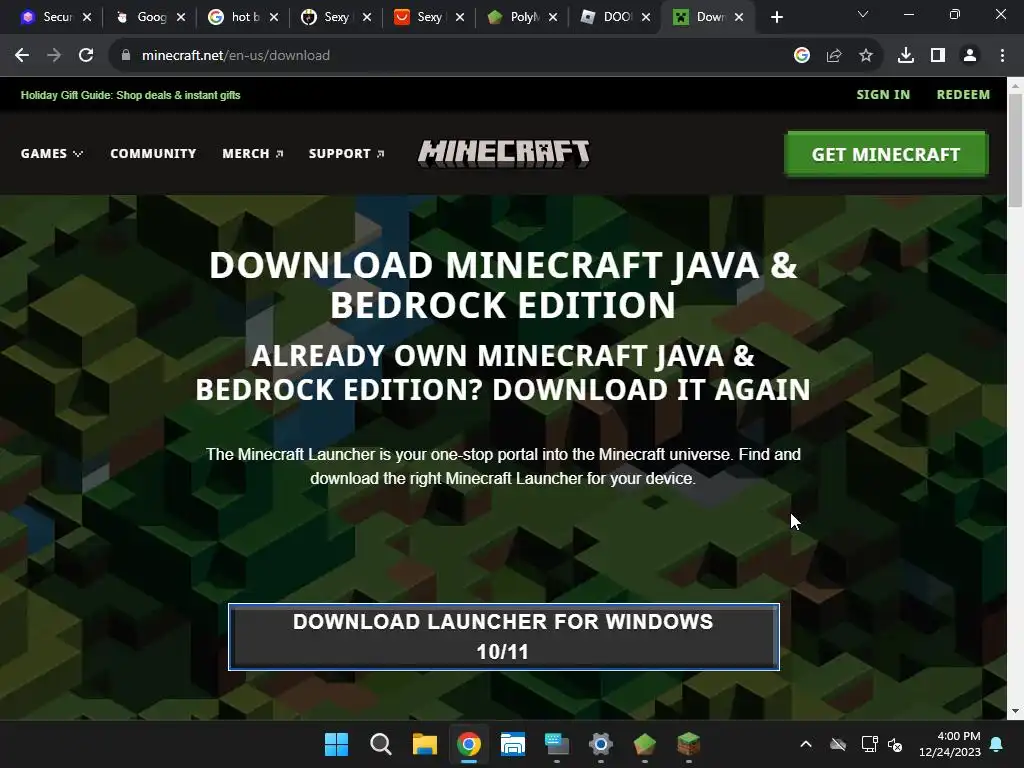1024x768 pixels.
Task: Go back to the previous page
Action: pos(22,56)
